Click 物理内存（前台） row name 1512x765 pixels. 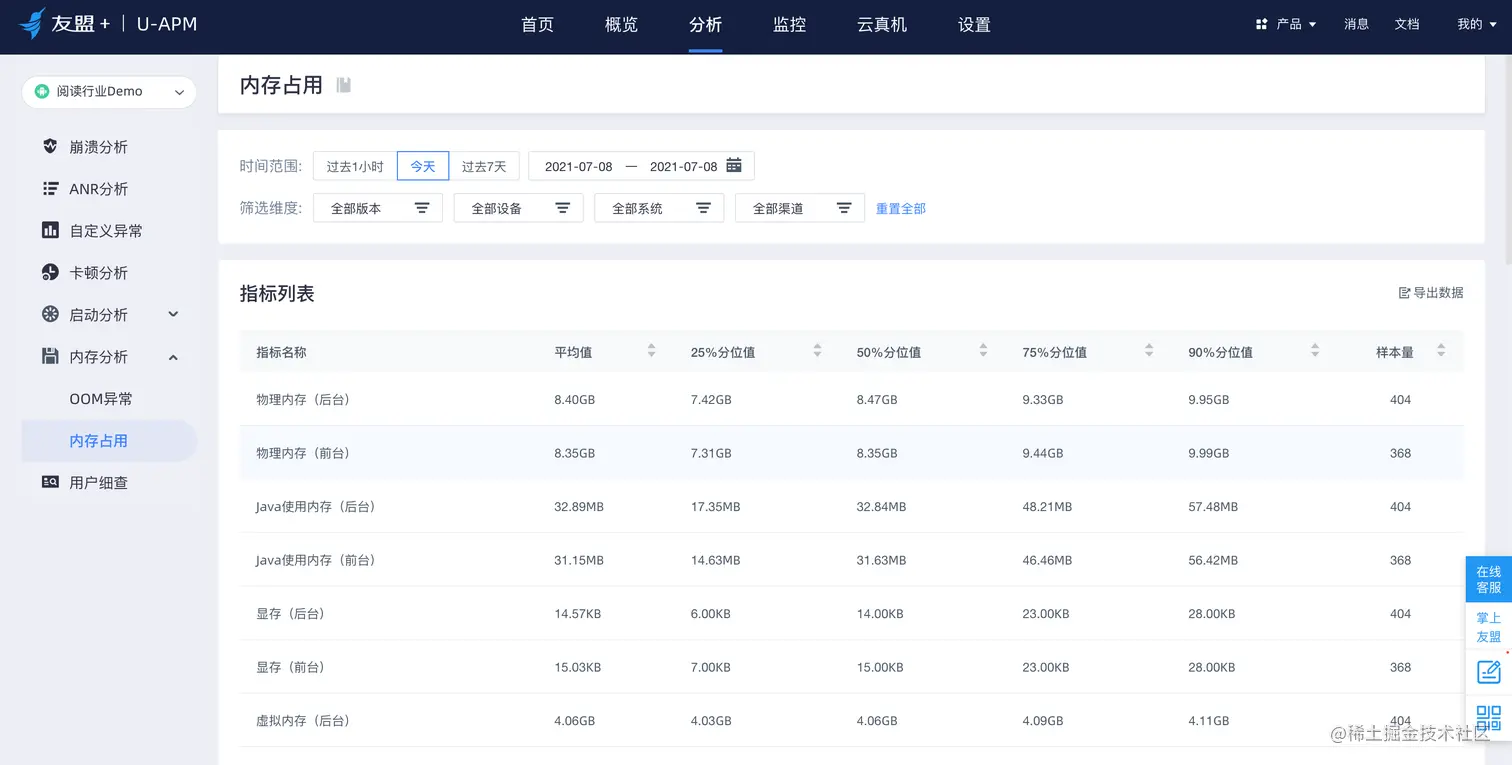coord(304,453)
